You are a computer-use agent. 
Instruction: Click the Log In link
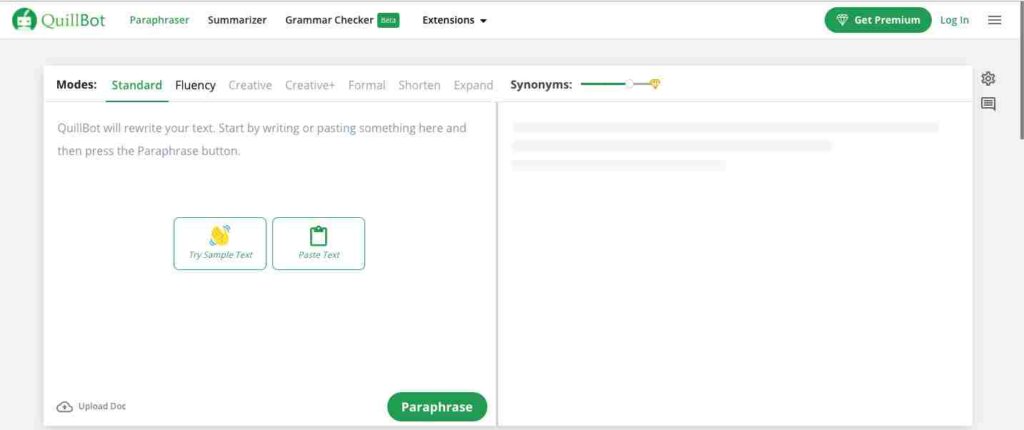click(954, 20)
